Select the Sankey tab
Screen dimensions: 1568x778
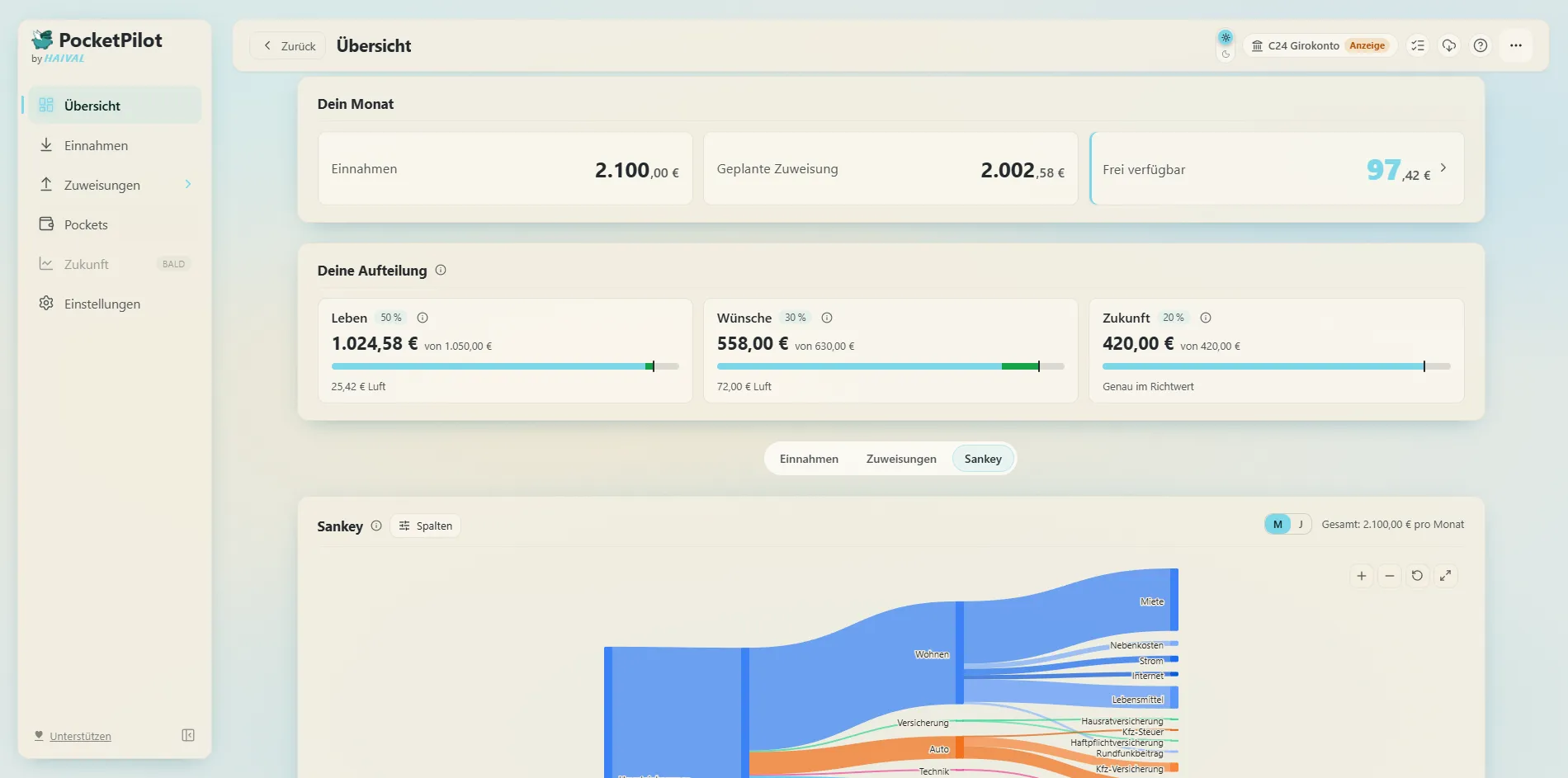point(983,459)
